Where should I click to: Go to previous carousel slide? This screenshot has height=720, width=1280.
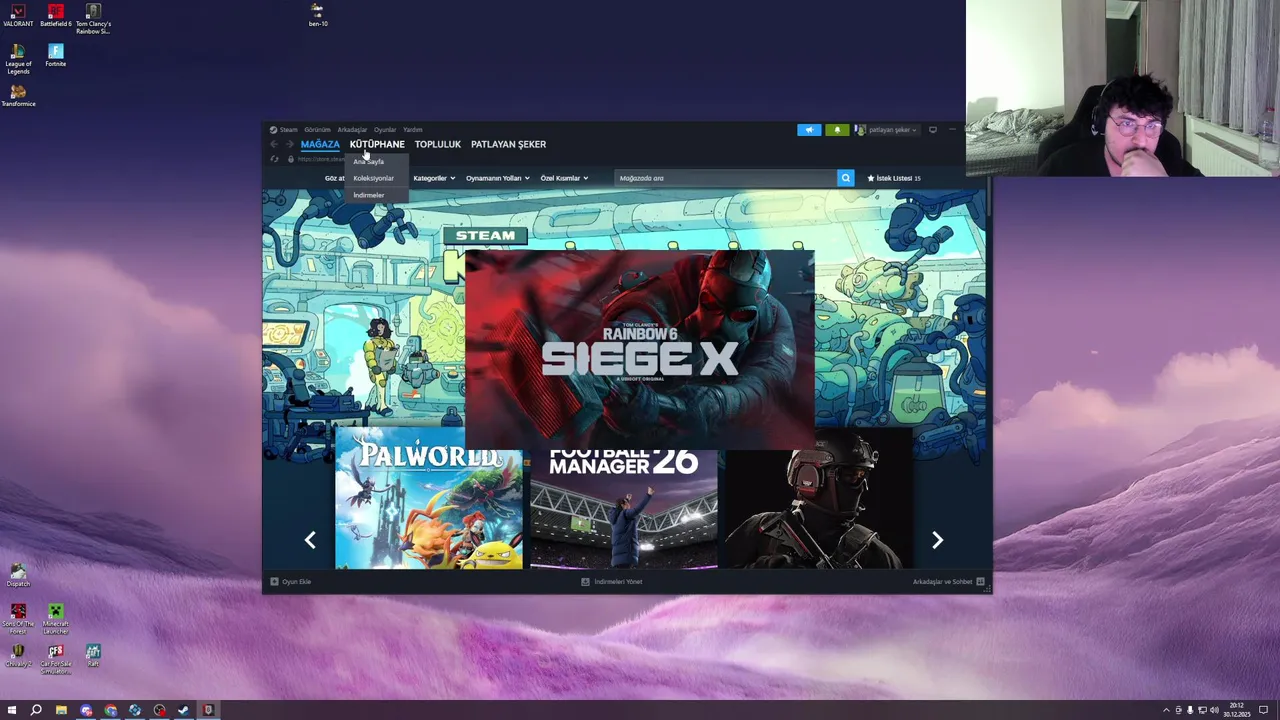(x=310, y=540)
